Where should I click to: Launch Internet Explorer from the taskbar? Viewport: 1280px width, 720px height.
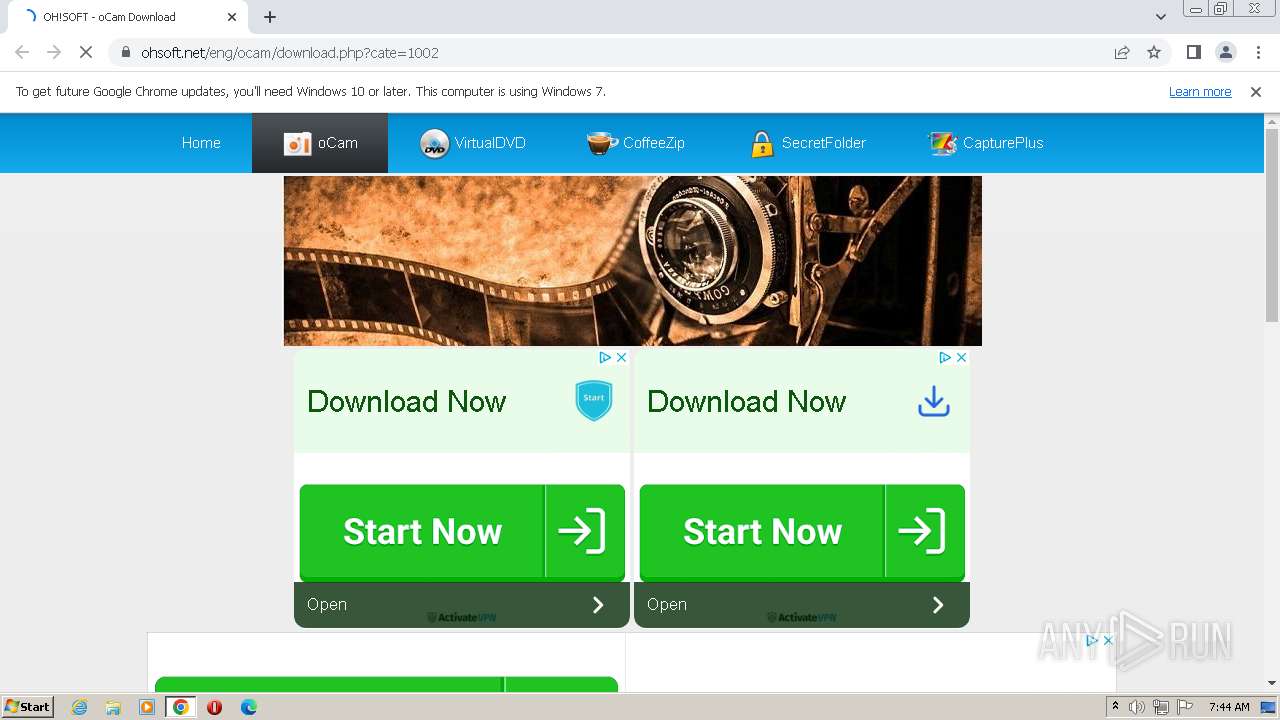[x=79, y=707]
